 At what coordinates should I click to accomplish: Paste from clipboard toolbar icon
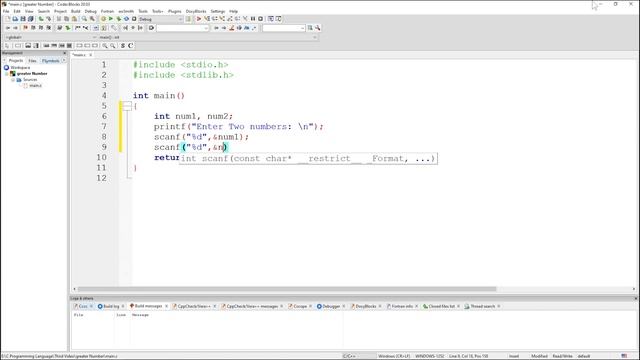point(74,19)
